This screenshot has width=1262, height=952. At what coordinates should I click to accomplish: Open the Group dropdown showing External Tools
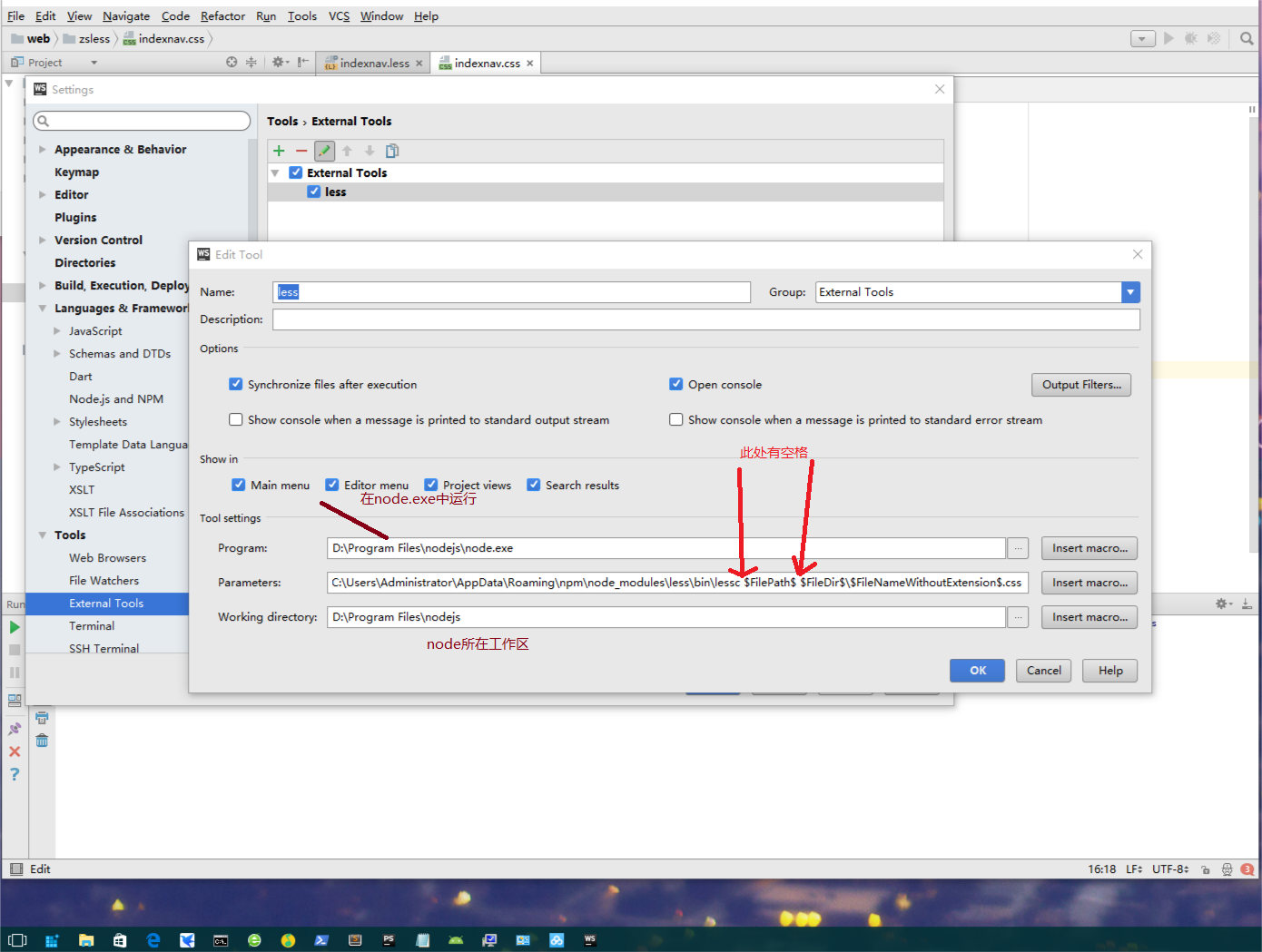coord(1129,291)
